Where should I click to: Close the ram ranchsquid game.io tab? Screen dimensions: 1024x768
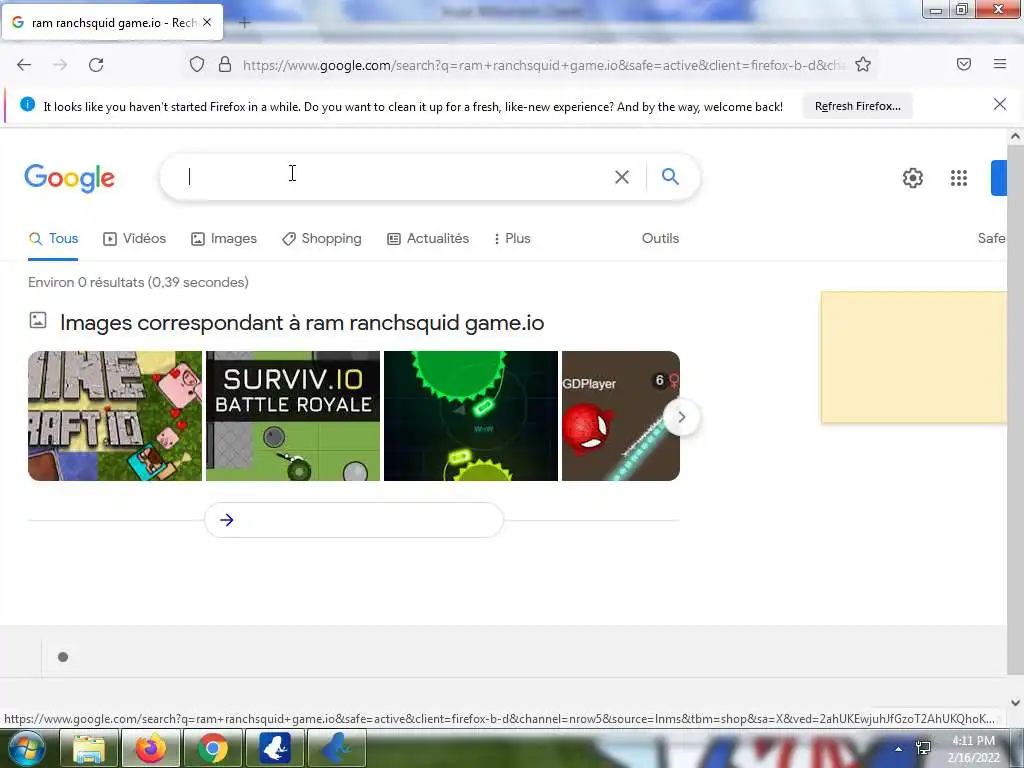tap(207, 22)
